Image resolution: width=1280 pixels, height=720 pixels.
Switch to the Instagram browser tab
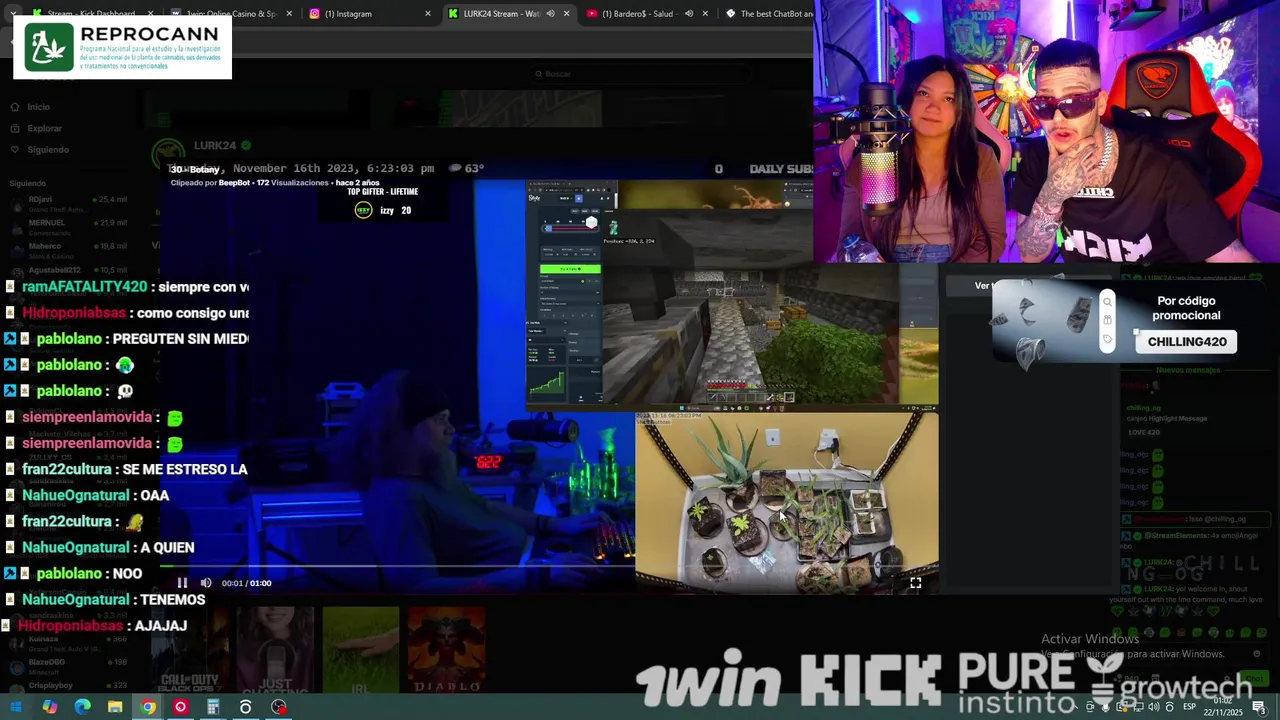368,14
